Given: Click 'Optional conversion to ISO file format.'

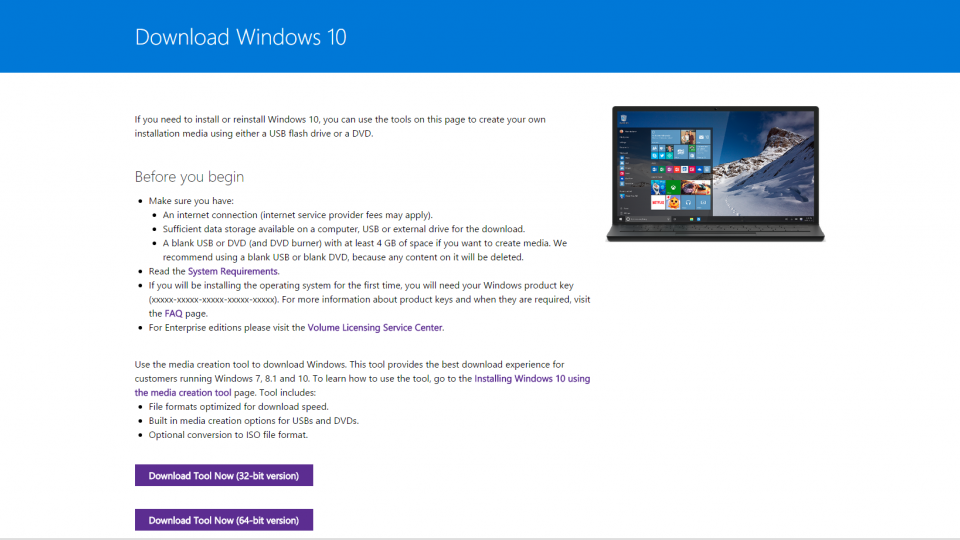Looking at the screenshot, I should coord(228,435).
